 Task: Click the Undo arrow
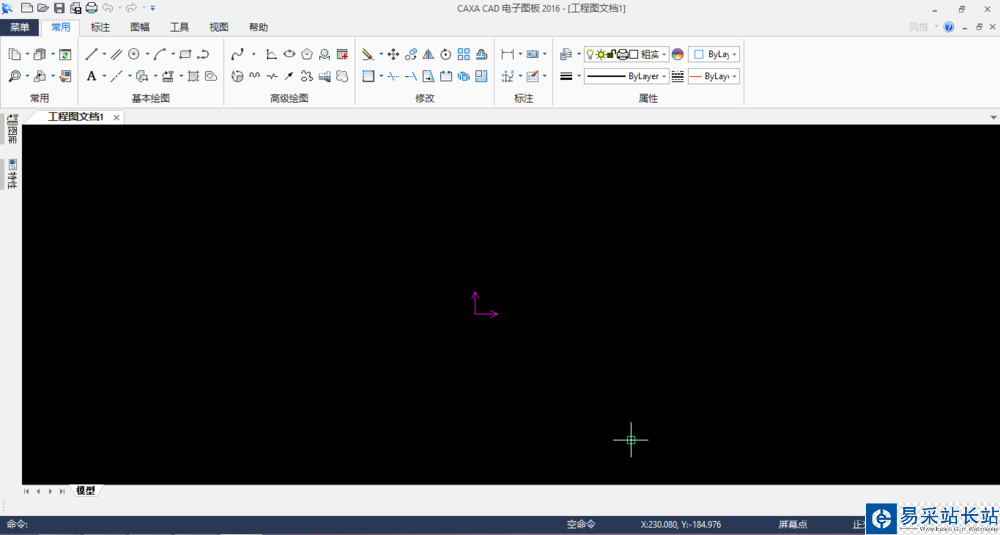(108, 8)
